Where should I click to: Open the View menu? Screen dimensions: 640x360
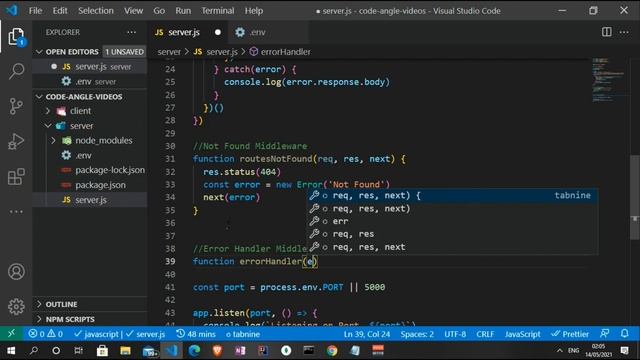click(133, 11)
